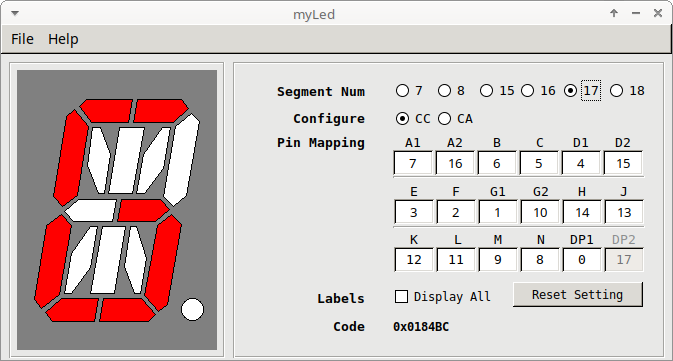Open the Help menu

pos(63,39)
